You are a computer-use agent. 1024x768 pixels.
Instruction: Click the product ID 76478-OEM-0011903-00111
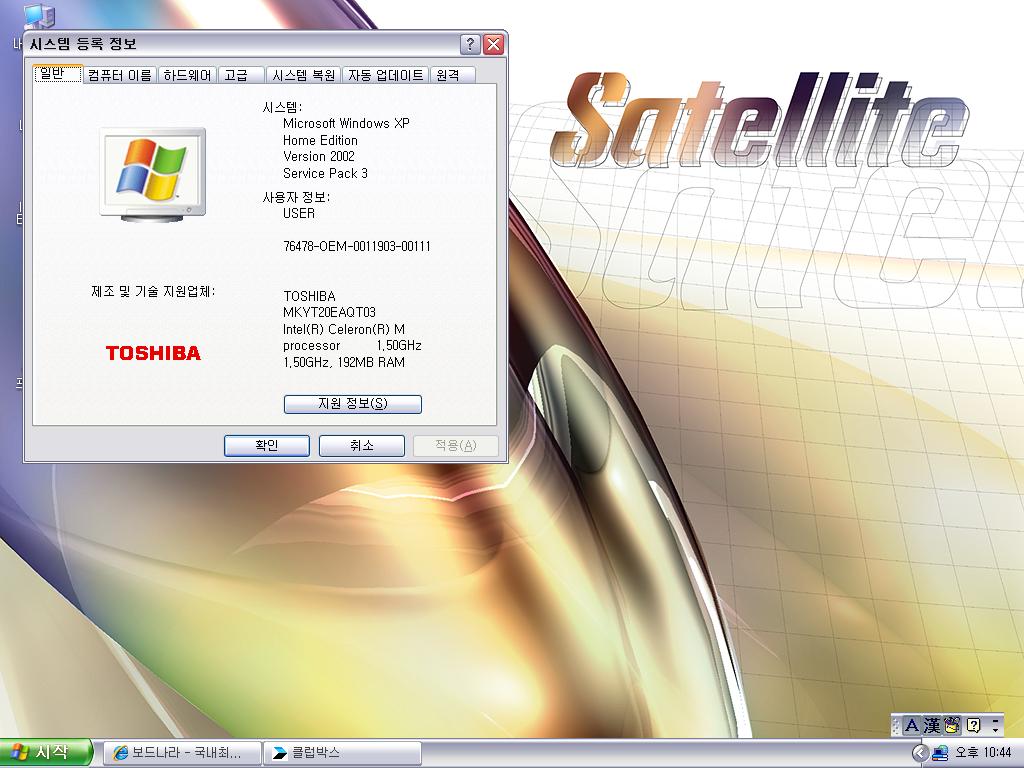pyautogui.click(x=357, y=246)
